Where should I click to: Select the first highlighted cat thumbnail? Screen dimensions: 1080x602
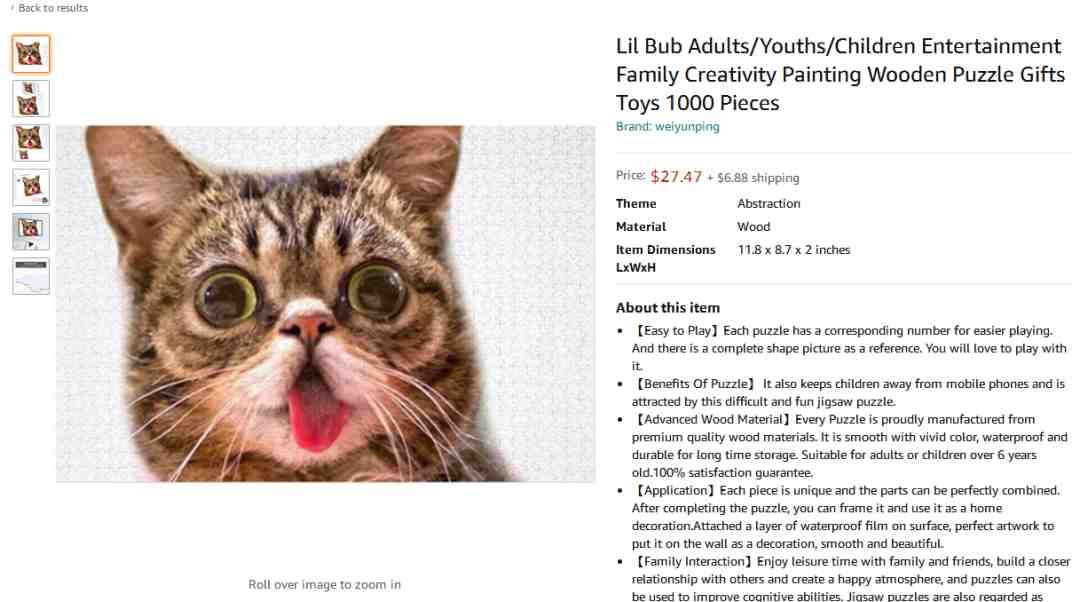coord(31,54)
